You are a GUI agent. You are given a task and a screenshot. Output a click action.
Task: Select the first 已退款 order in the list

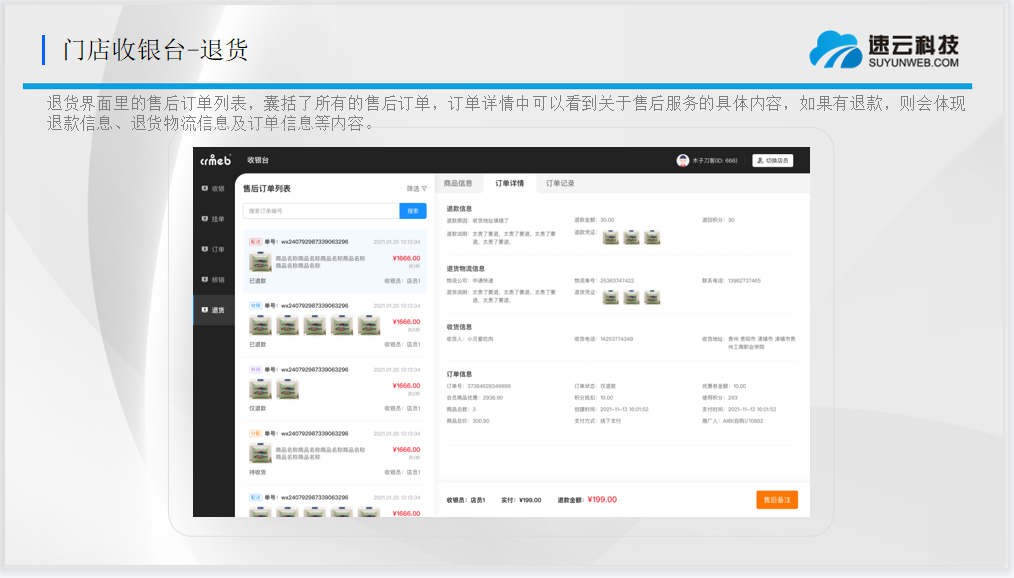334,262
